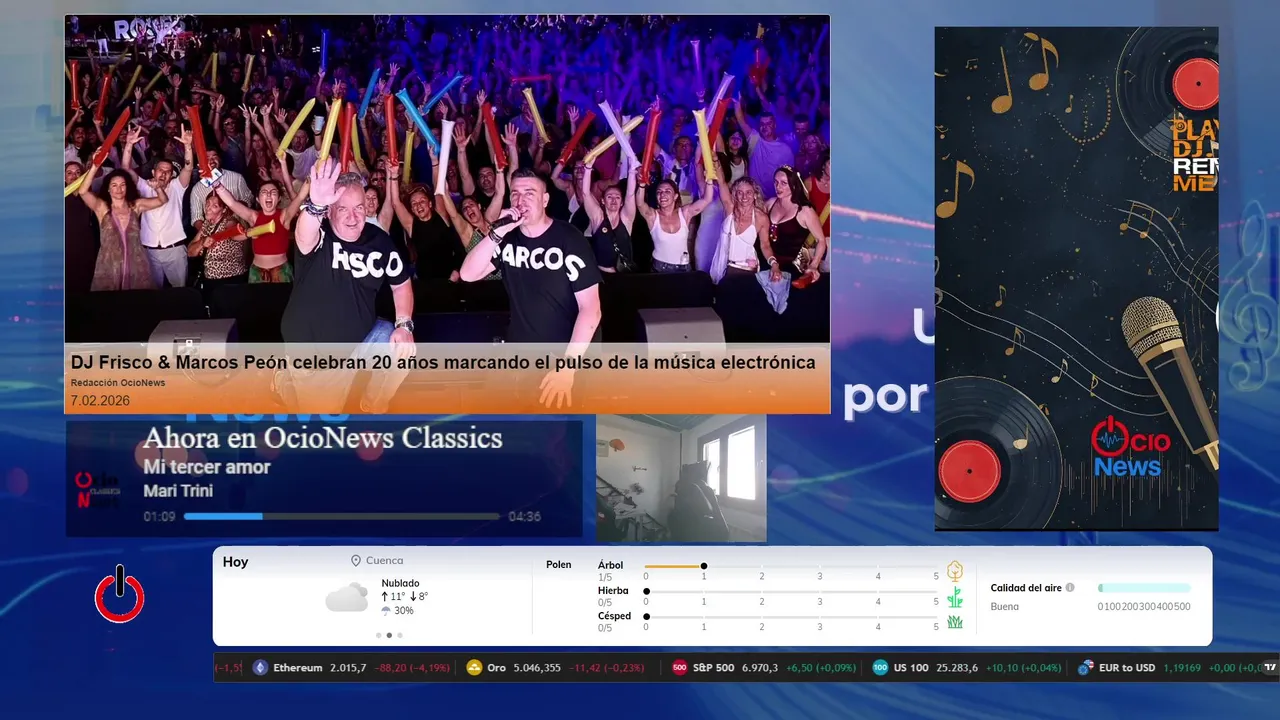Click the S&P 500 ticker name
Viewport: 1280px width, 720px height.
point(713,668)
